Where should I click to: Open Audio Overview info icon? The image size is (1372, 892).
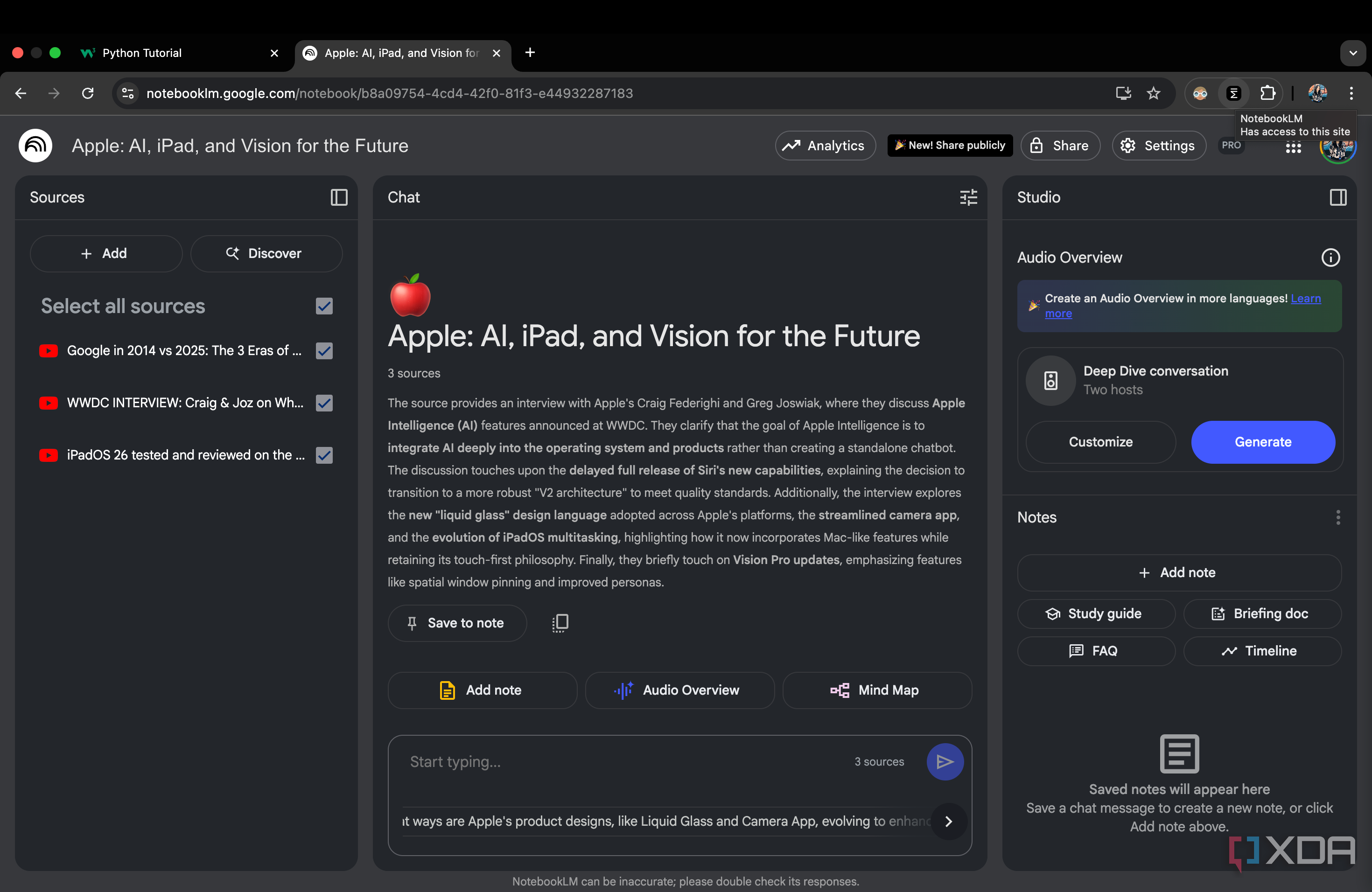coord(1330,258)
